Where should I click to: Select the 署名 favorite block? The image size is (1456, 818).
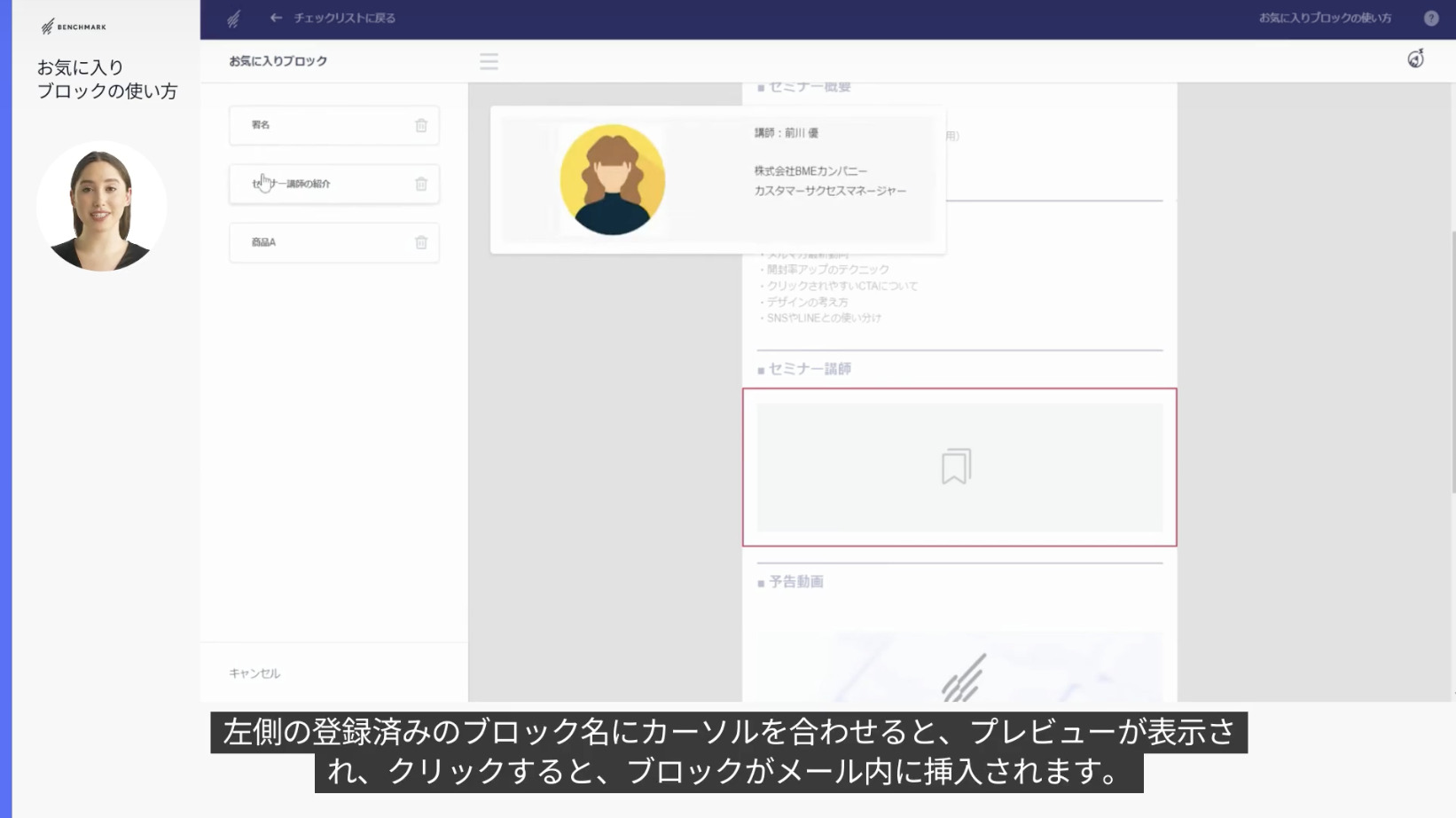click(319, 125)
